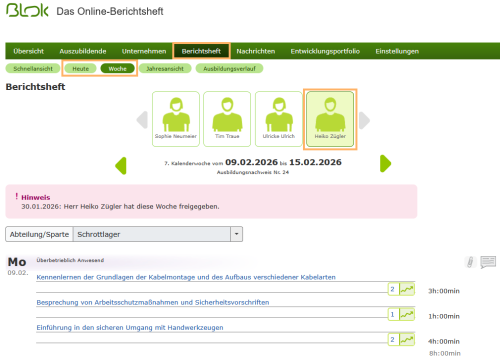Switch to the Ausbildungsverlauf view
500x360 pixels.
coord(229,68)
